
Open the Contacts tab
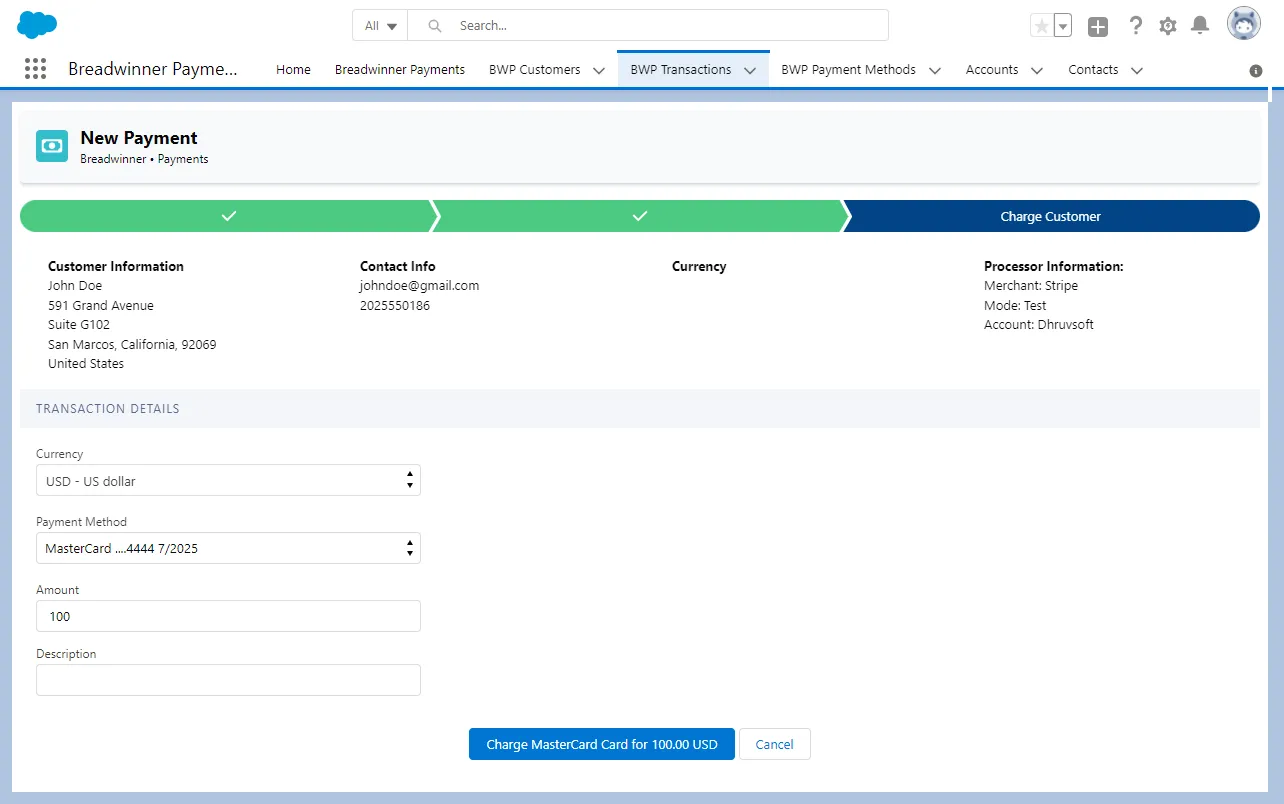[1093, 70]
